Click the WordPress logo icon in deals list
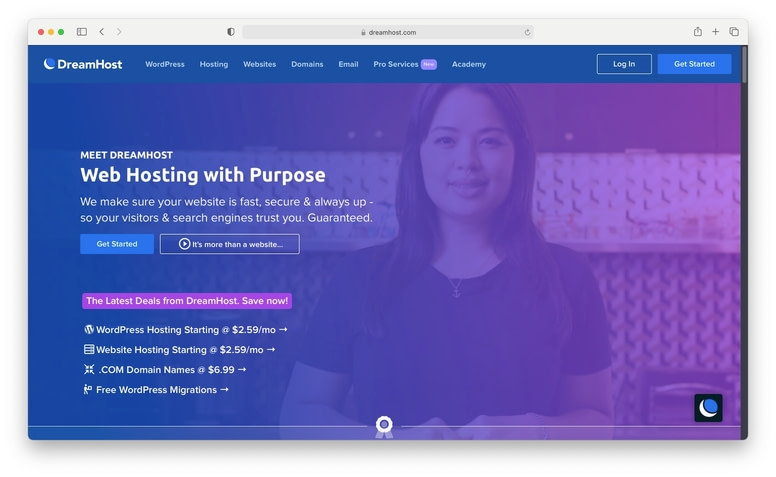The height and width of the screenshot is (477, 776). [89, 330]
